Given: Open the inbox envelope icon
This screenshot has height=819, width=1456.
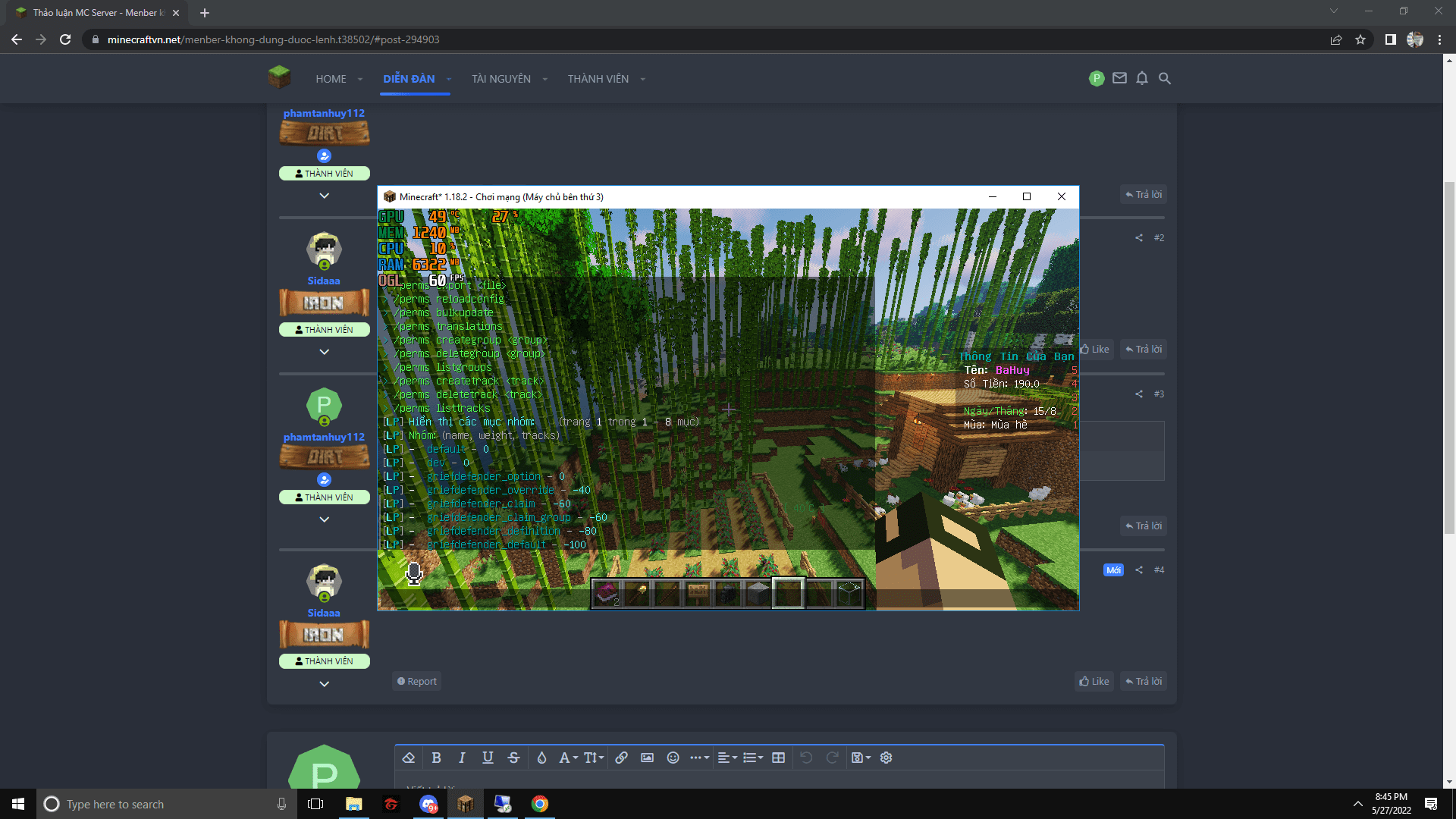Looking at the screenshot, I should point(1119,78).
